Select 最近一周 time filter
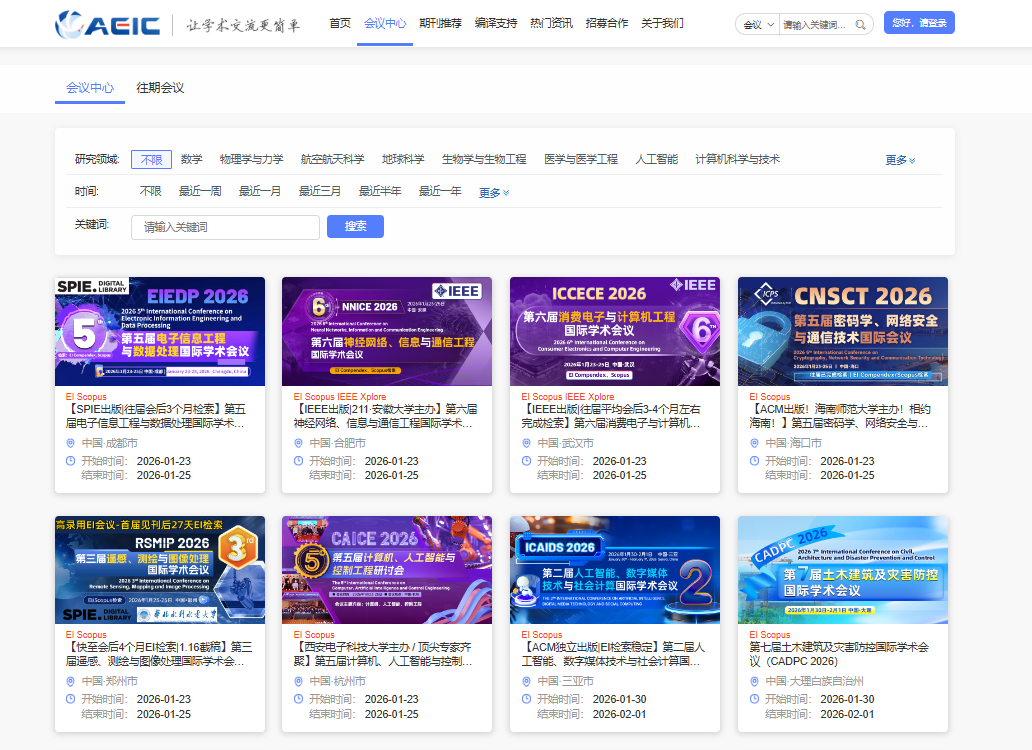 (x=200, y=192)
